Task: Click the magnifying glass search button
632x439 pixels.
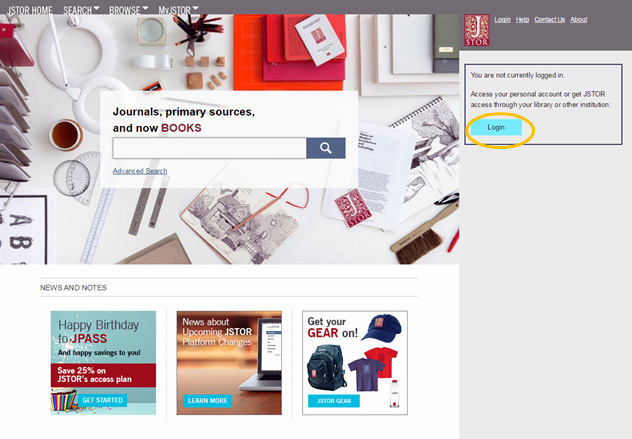Action: pos(326,148)
